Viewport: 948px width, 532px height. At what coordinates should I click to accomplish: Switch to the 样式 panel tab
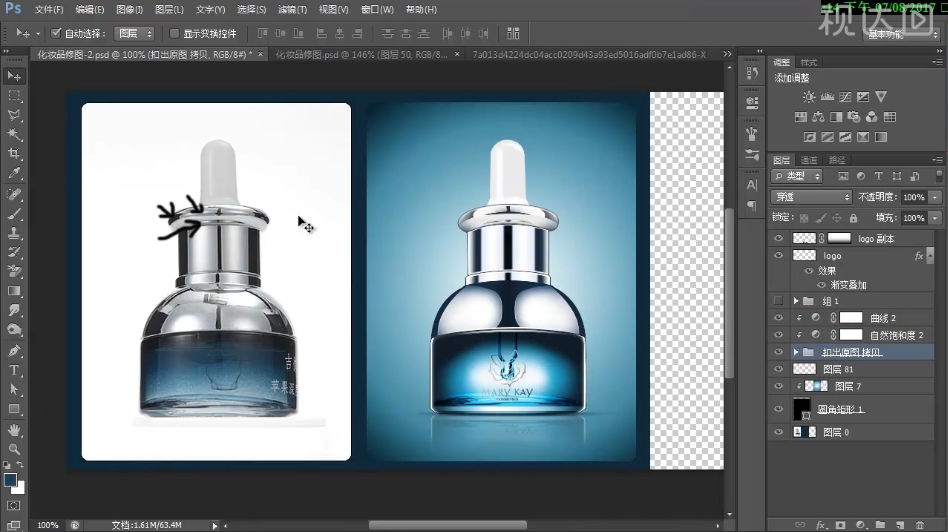808,62
